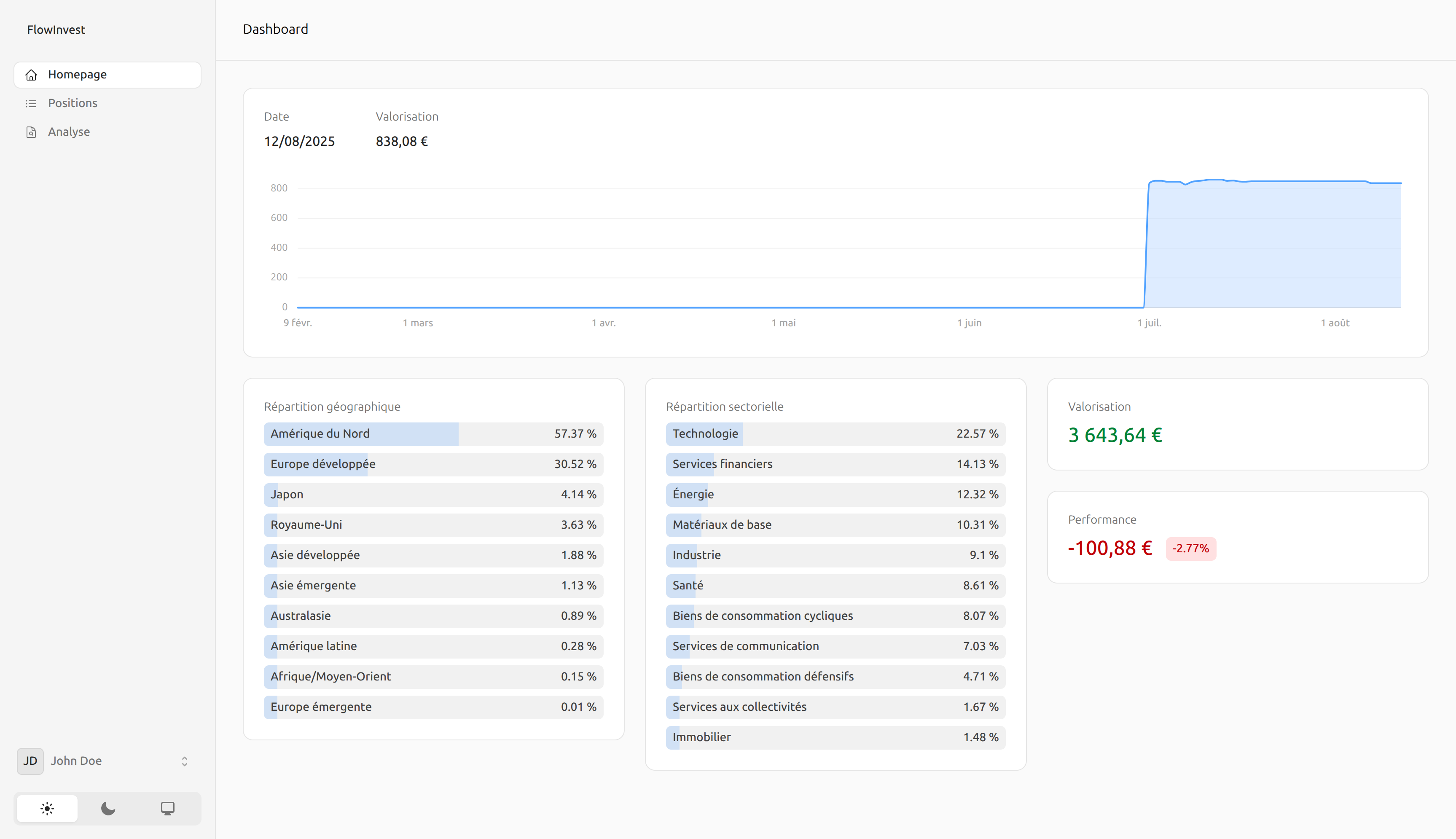Click the Amérique du Nord progress bar

[433, 434]
